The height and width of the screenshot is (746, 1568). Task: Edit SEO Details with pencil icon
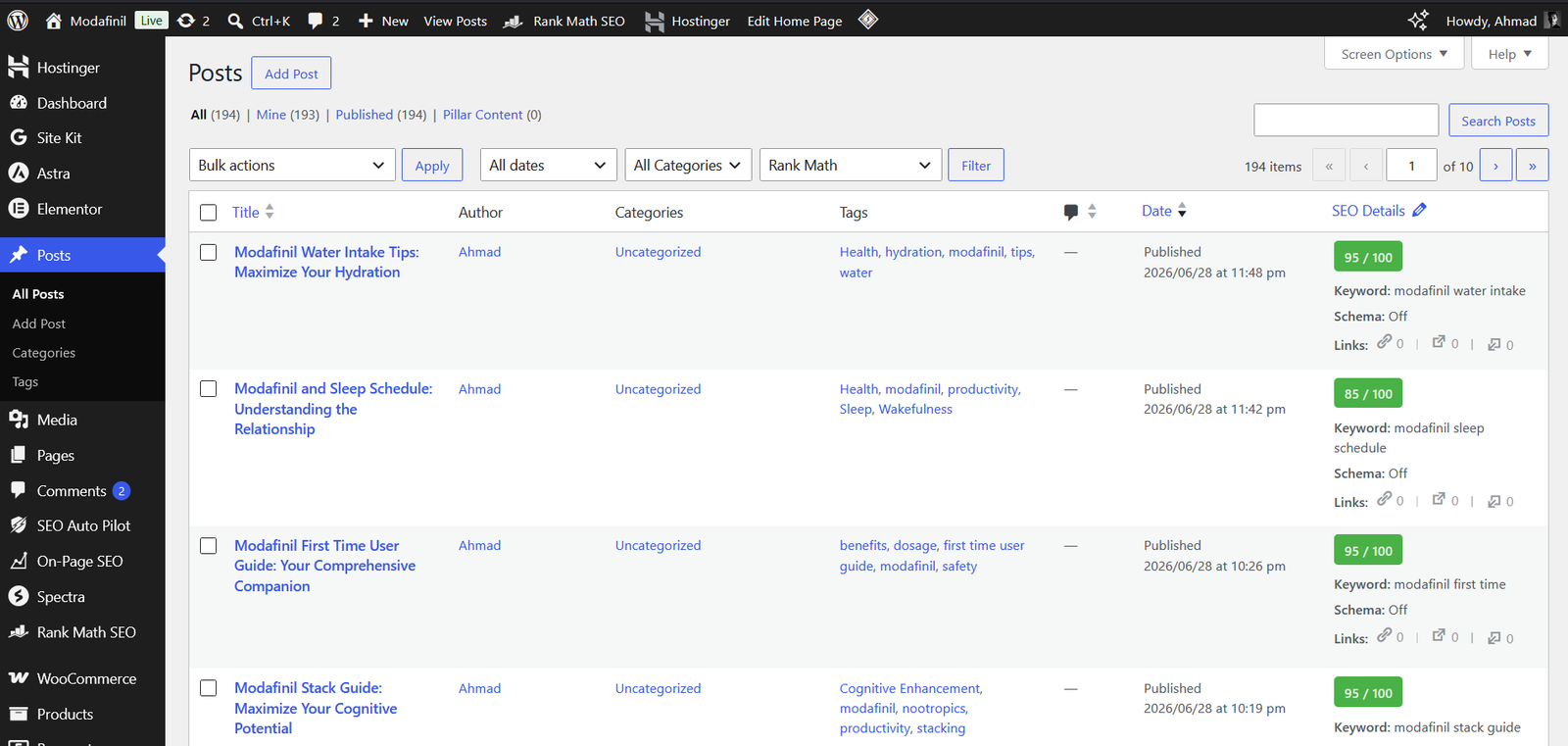click(x=1419, y=210)
